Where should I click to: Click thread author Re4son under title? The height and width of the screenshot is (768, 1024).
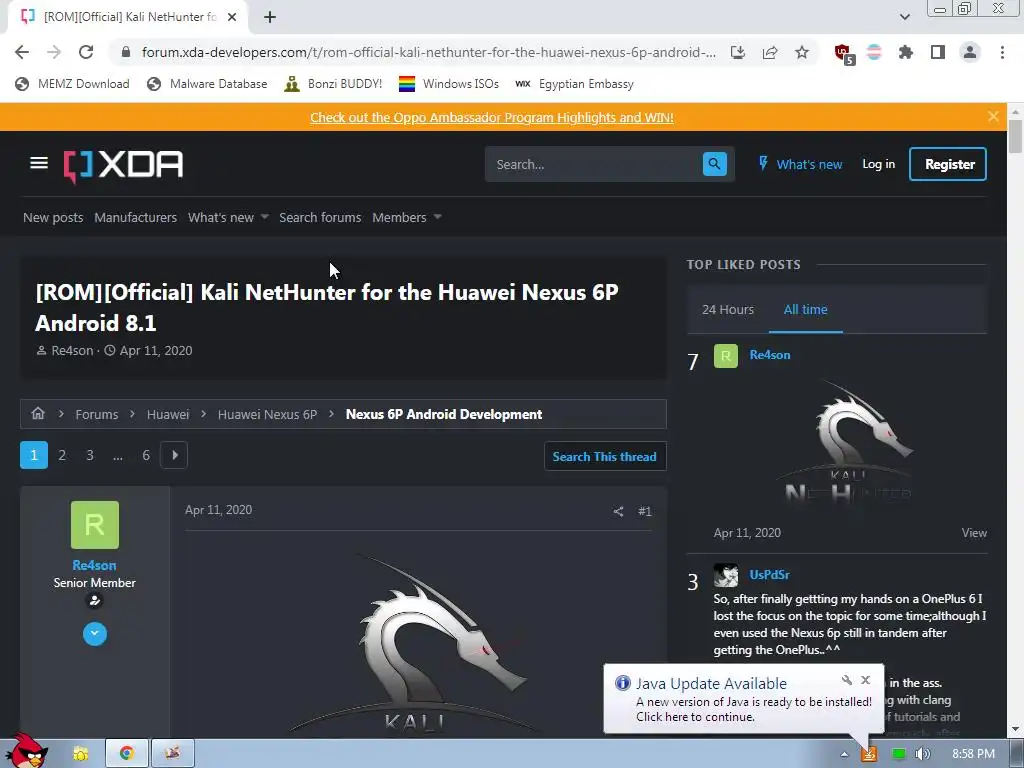coord(72,351)
